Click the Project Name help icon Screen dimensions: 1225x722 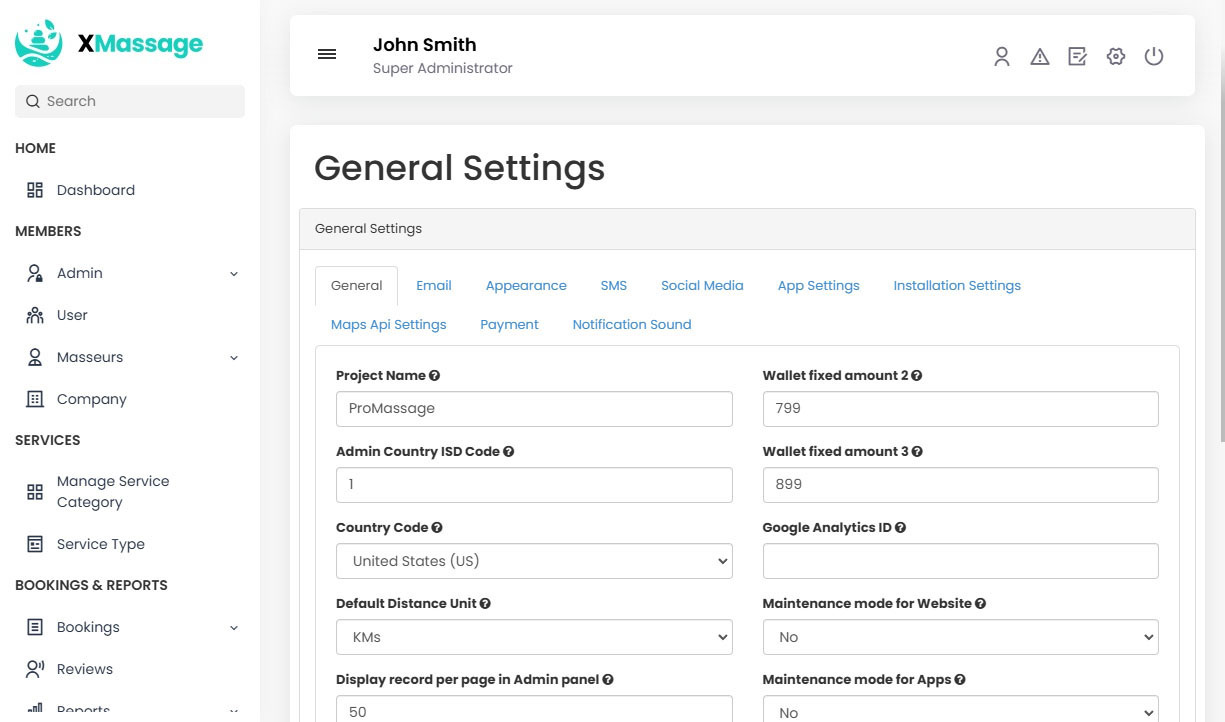[x=435, y=376]
